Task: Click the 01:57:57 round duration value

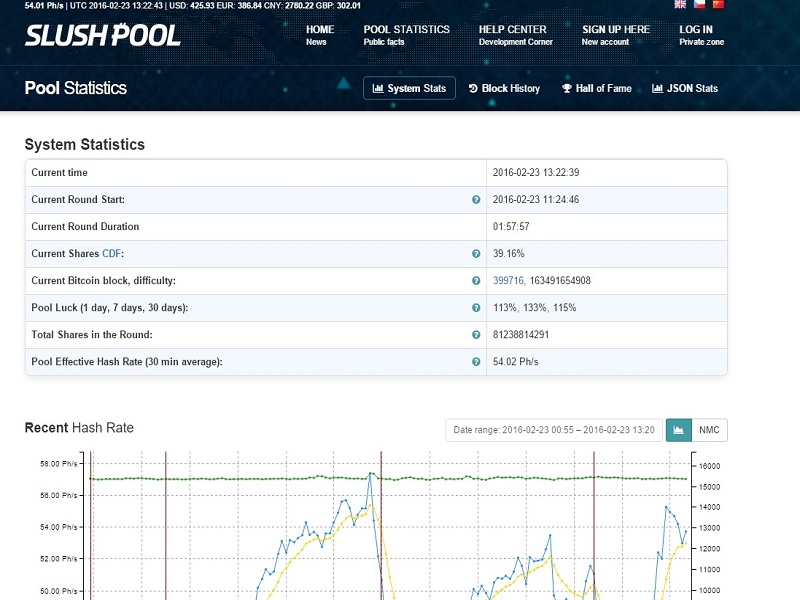Action: (511, 227)
